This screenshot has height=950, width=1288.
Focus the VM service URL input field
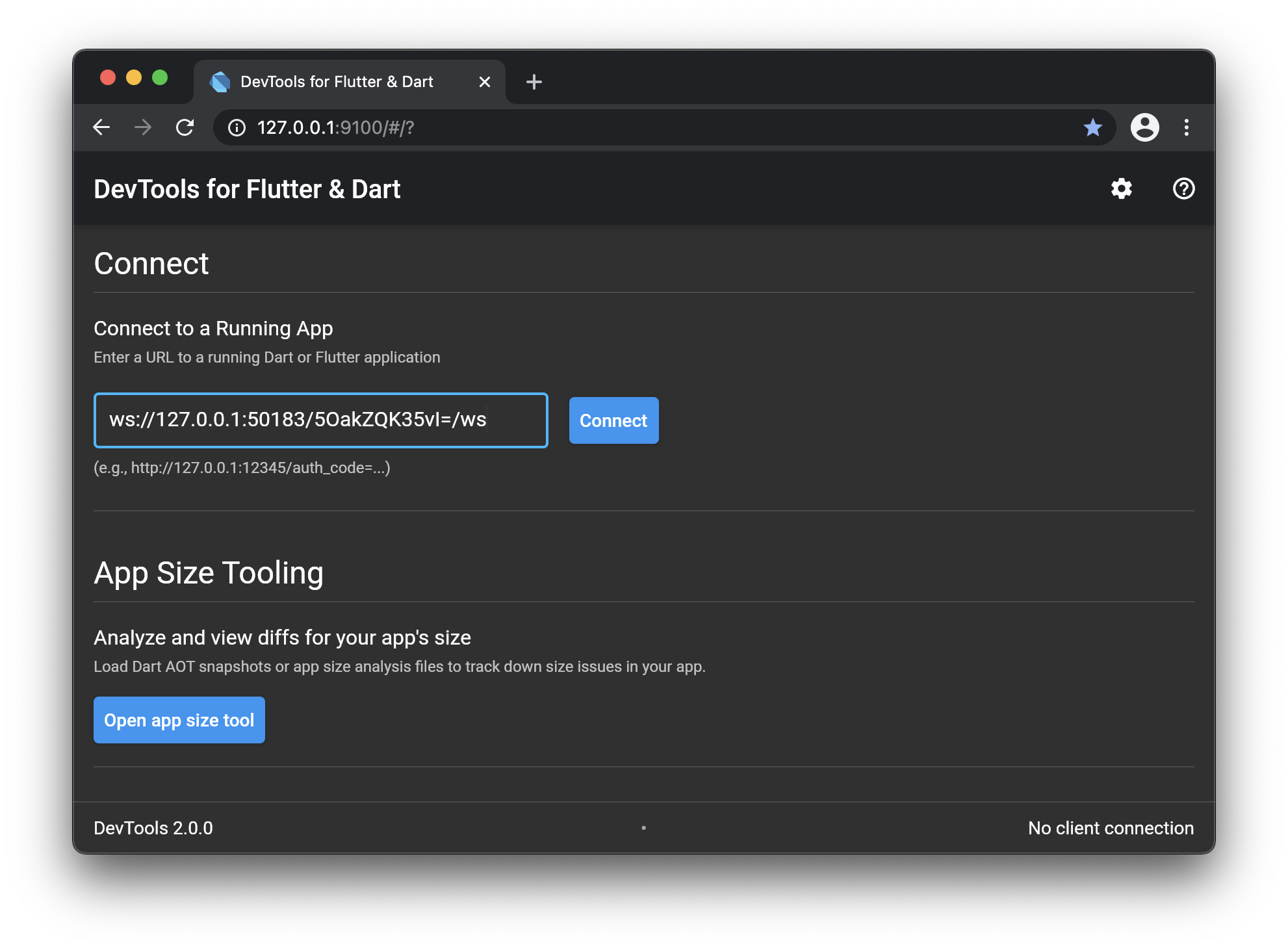[x=320, y=420]
